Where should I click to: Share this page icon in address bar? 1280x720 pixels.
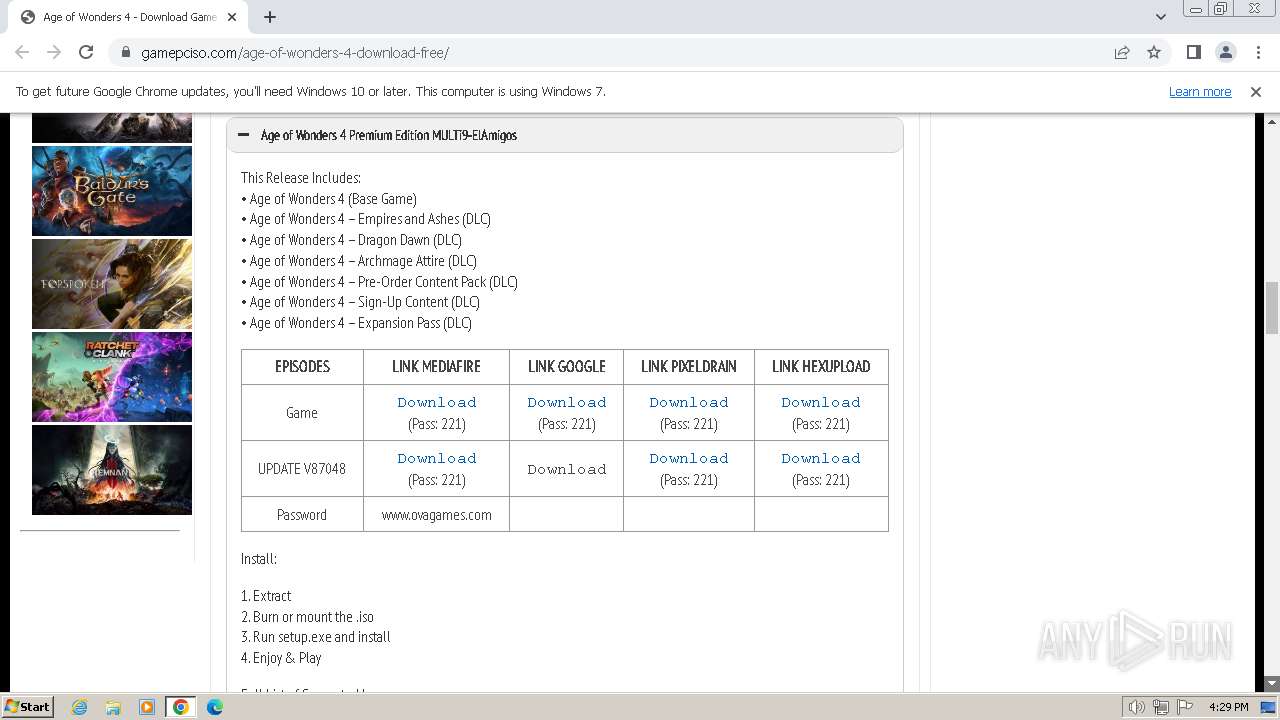click(1122, 52)
